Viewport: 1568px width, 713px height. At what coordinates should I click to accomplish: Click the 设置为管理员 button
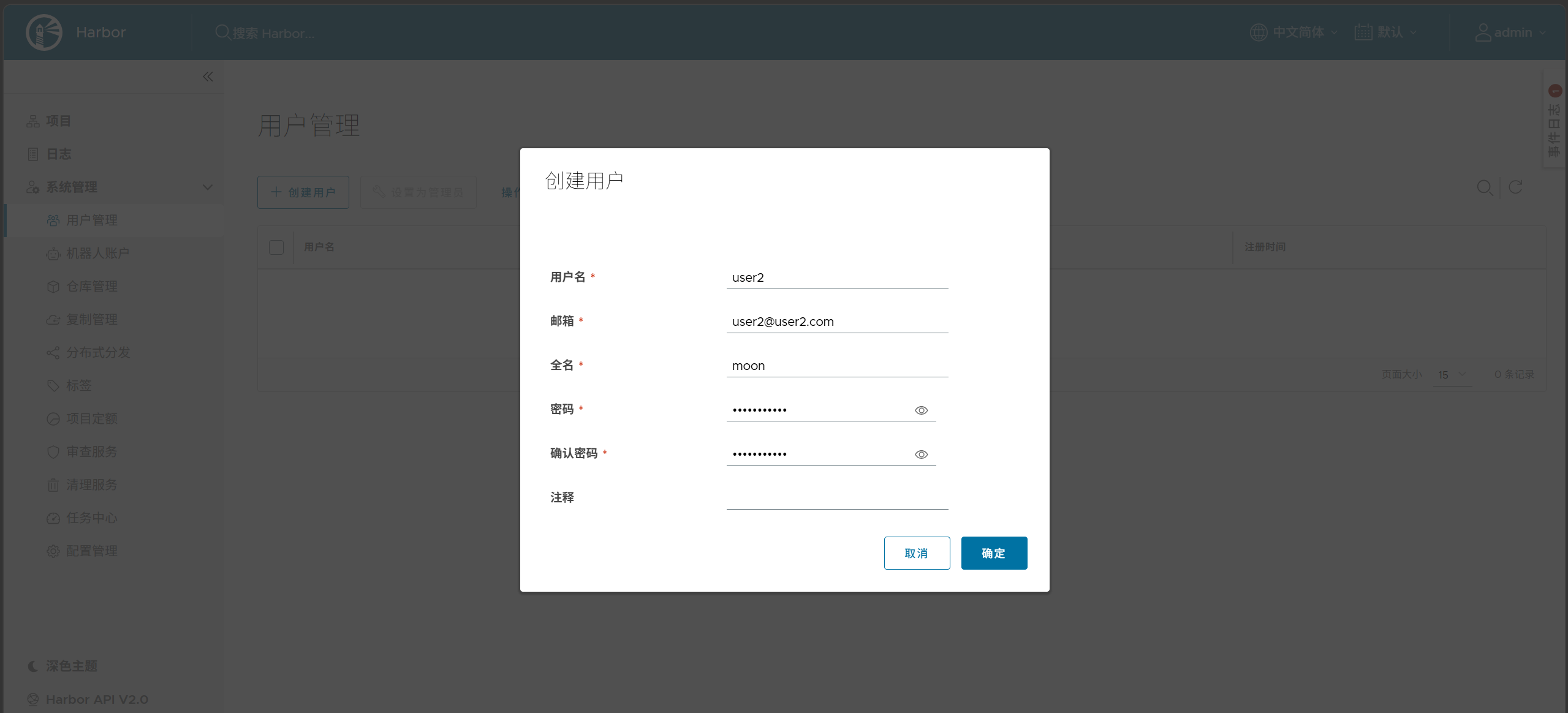pyautogui.click(x=419, y=192)
